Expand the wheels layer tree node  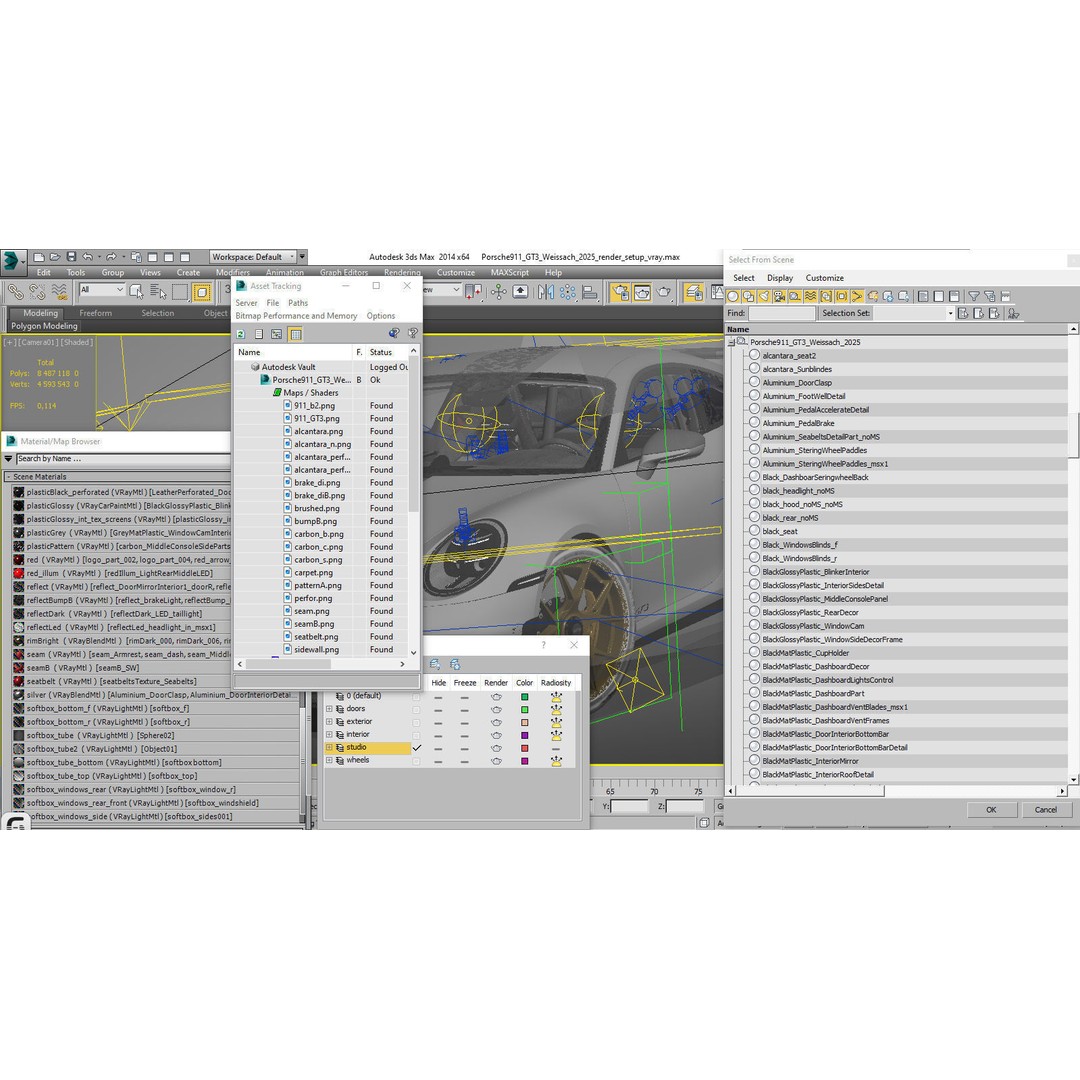point(329,760)
